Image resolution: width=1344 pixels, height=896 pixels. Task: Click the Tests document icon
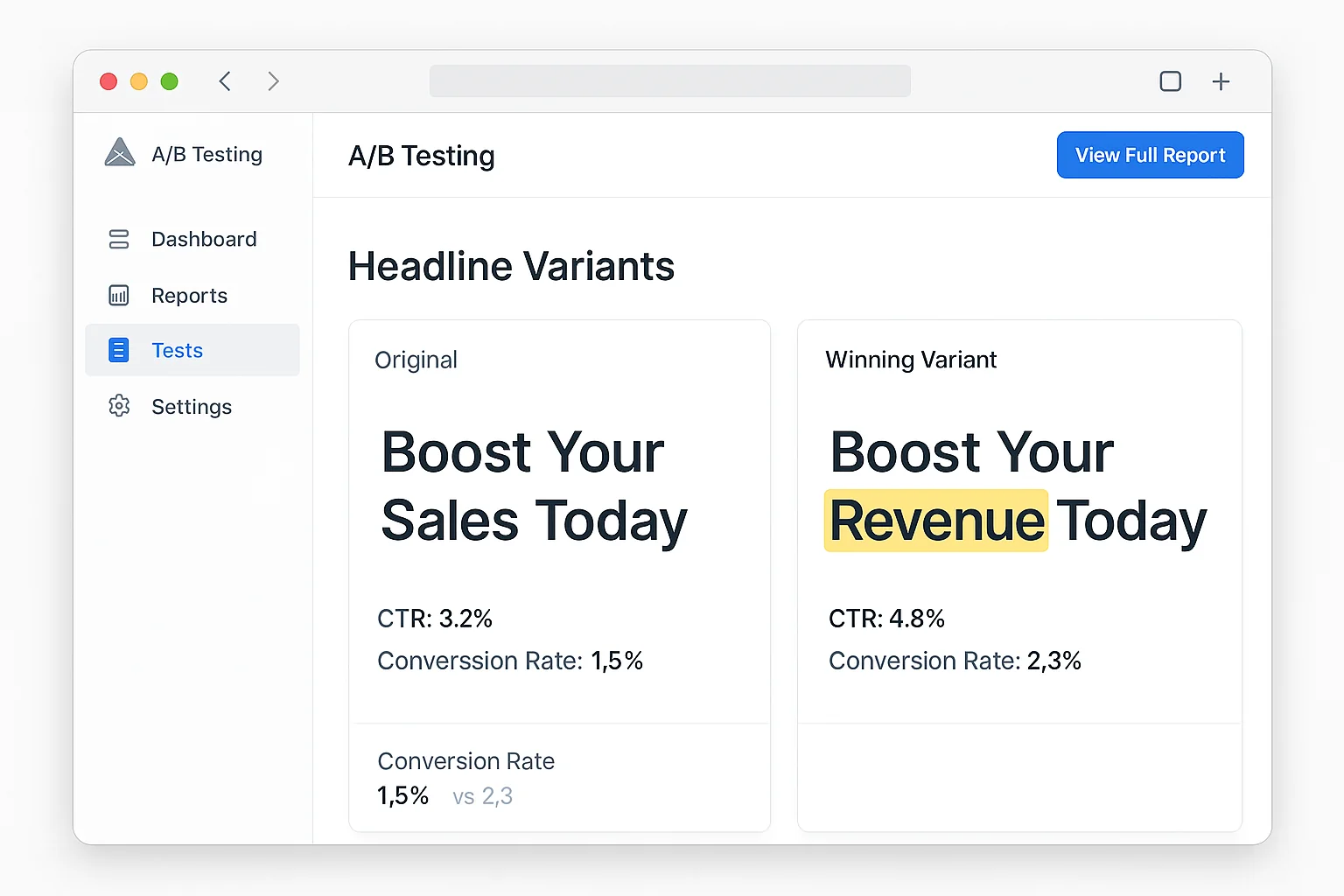119,350
